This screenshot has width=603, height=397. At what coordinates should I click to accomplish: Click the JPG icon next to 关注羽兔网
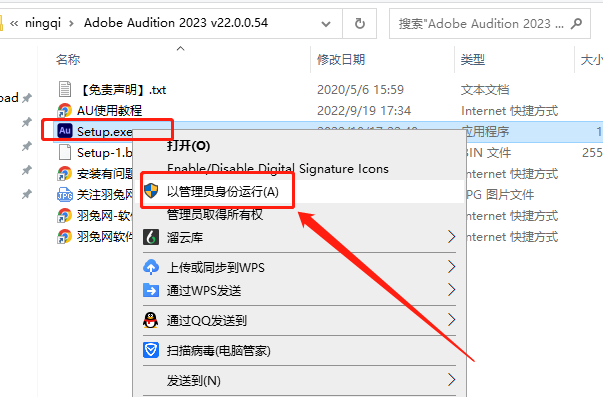[65, 195]
